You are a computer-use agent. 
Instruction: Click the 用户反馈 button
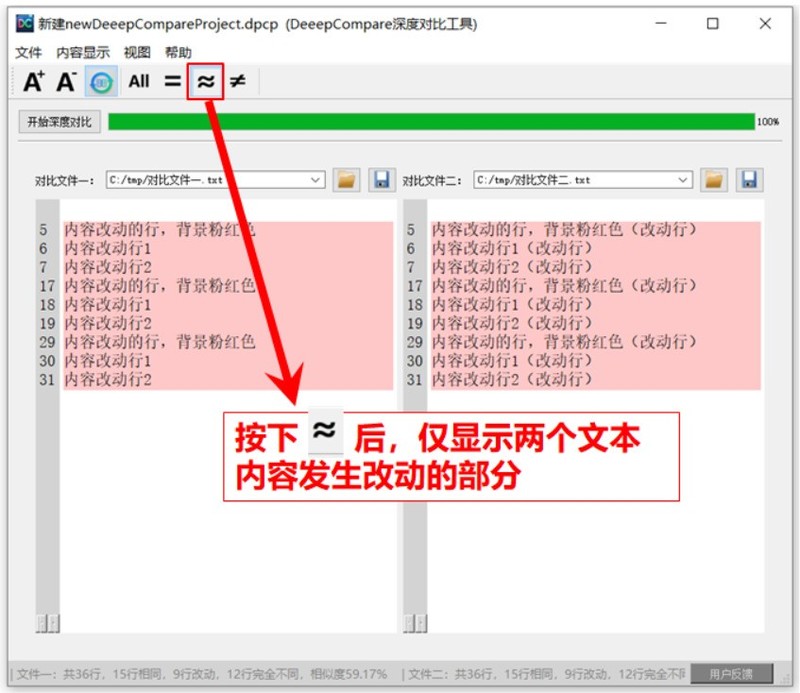click(731, 674)
